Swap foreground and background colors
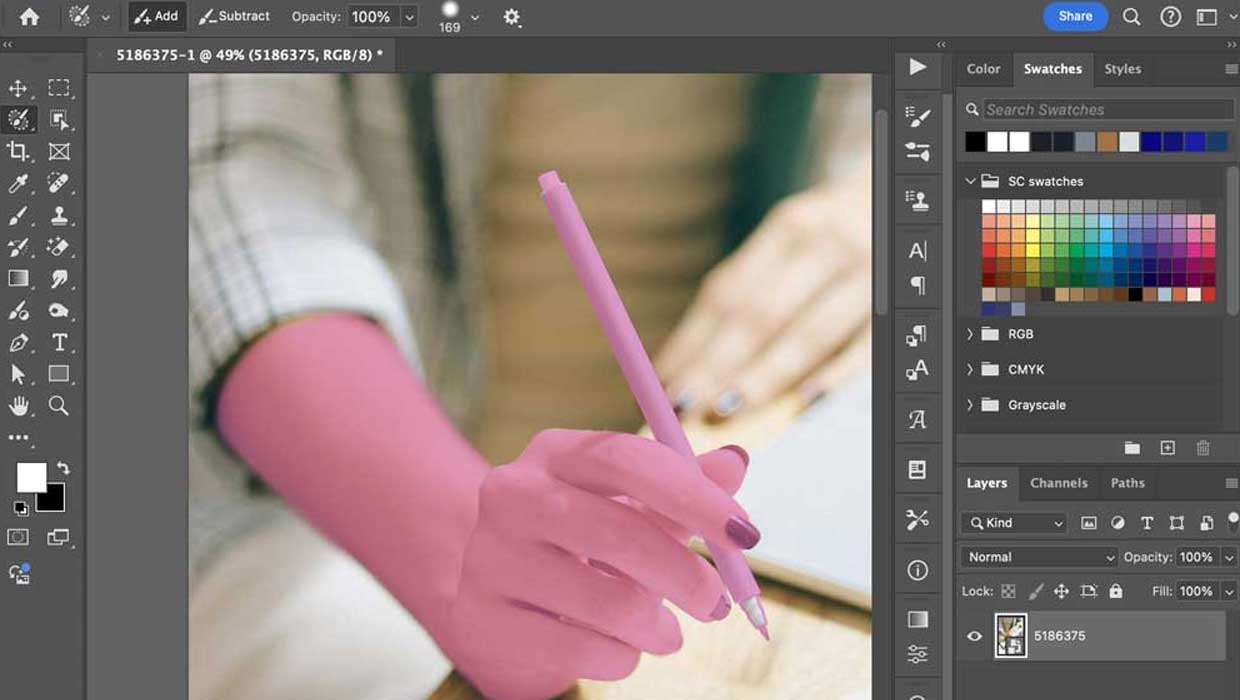This screenshot has width=1240, height=700. 63,468
